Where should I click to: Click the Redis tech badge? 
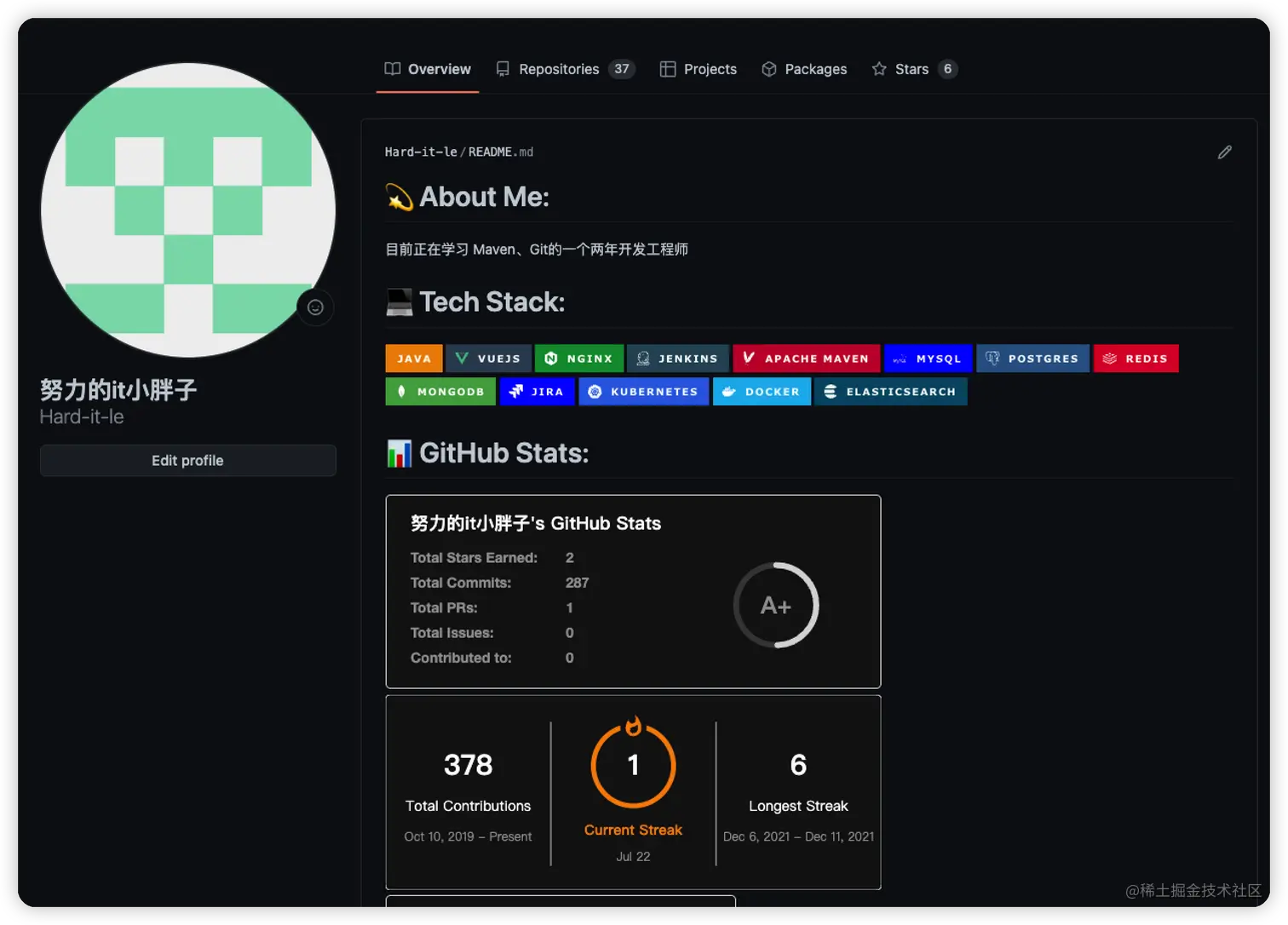[x=1136, y=359]
